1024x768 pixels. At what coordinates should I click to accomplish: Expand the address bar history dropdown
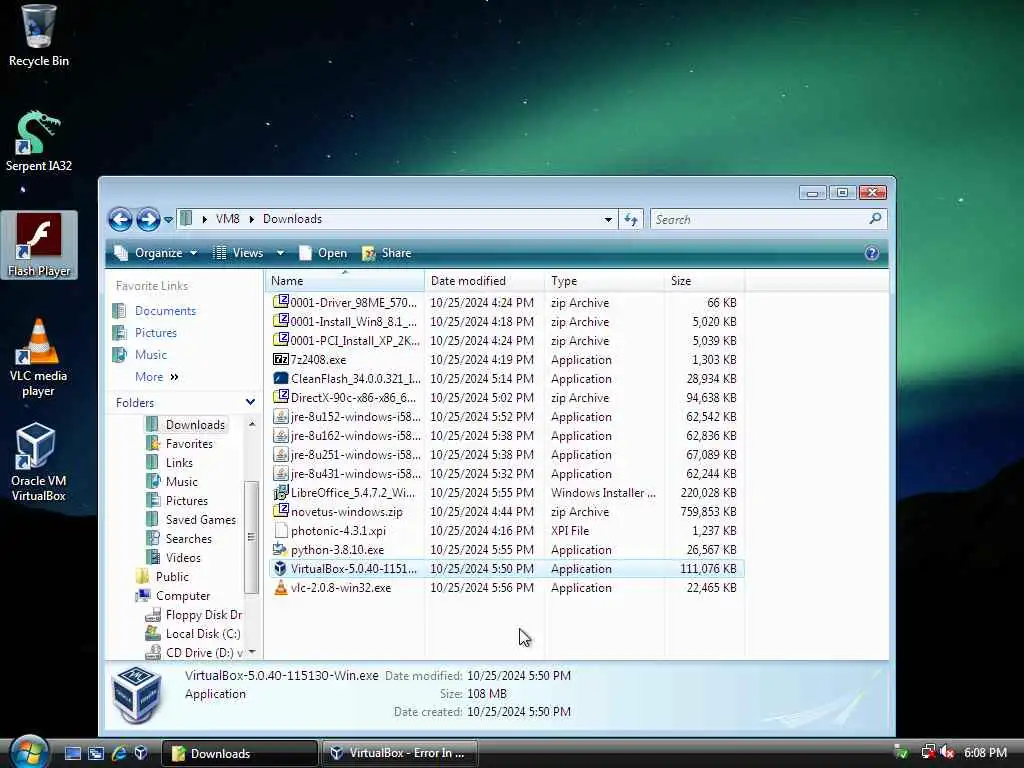click(608, 219)
